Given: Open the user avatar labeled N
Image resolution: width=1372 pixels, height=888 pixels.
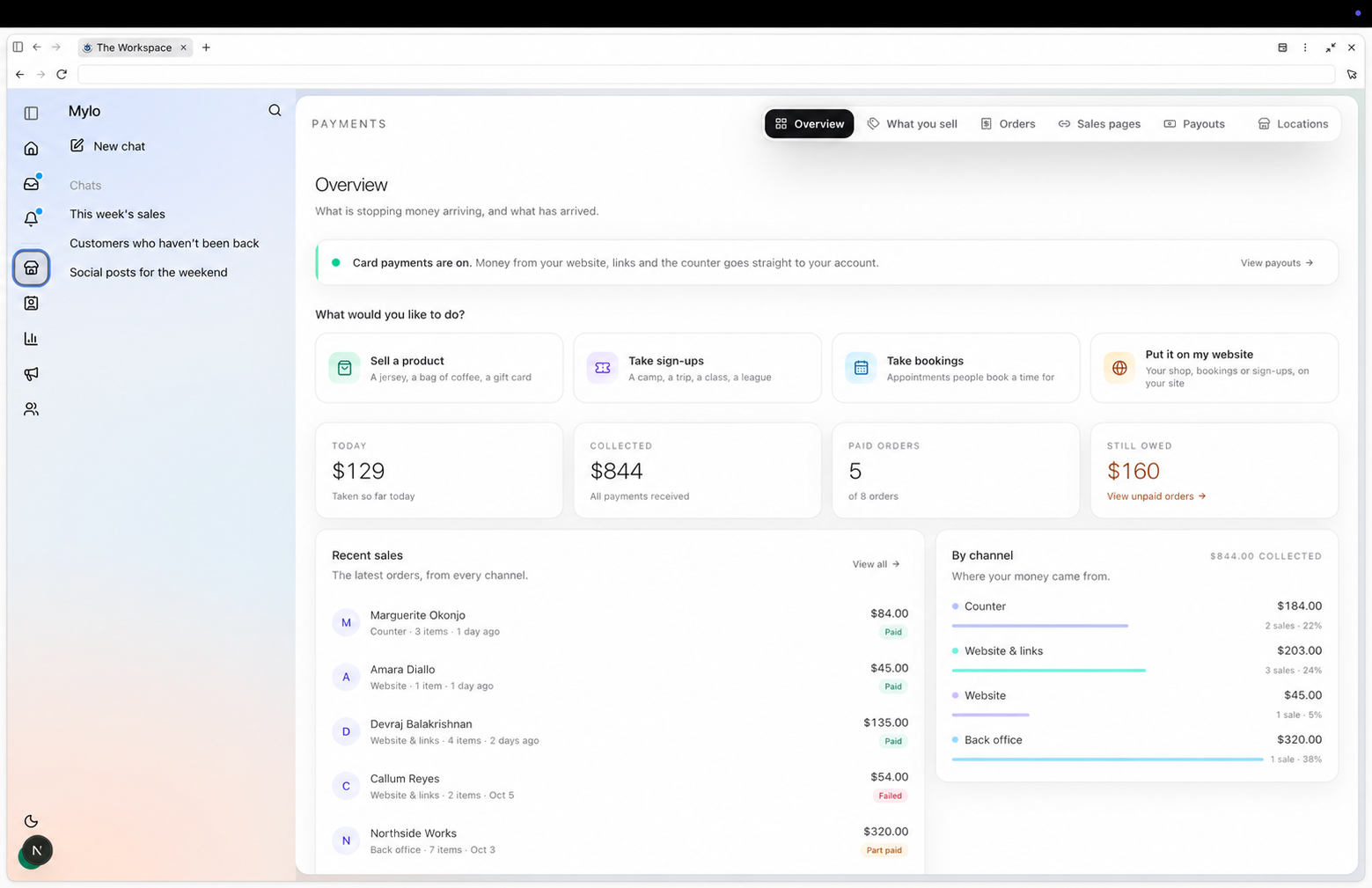Looking at the screenshot, I should 36,850.
